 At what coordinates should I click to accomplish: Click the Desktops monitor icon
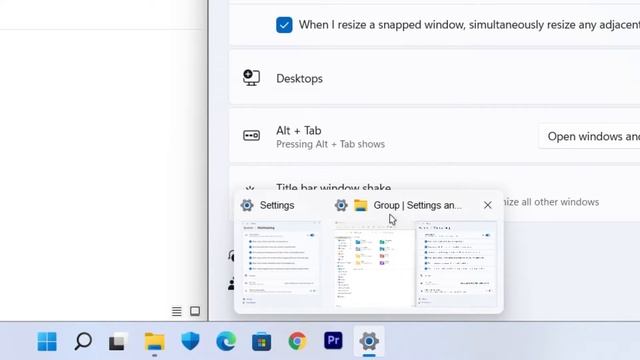251,78
